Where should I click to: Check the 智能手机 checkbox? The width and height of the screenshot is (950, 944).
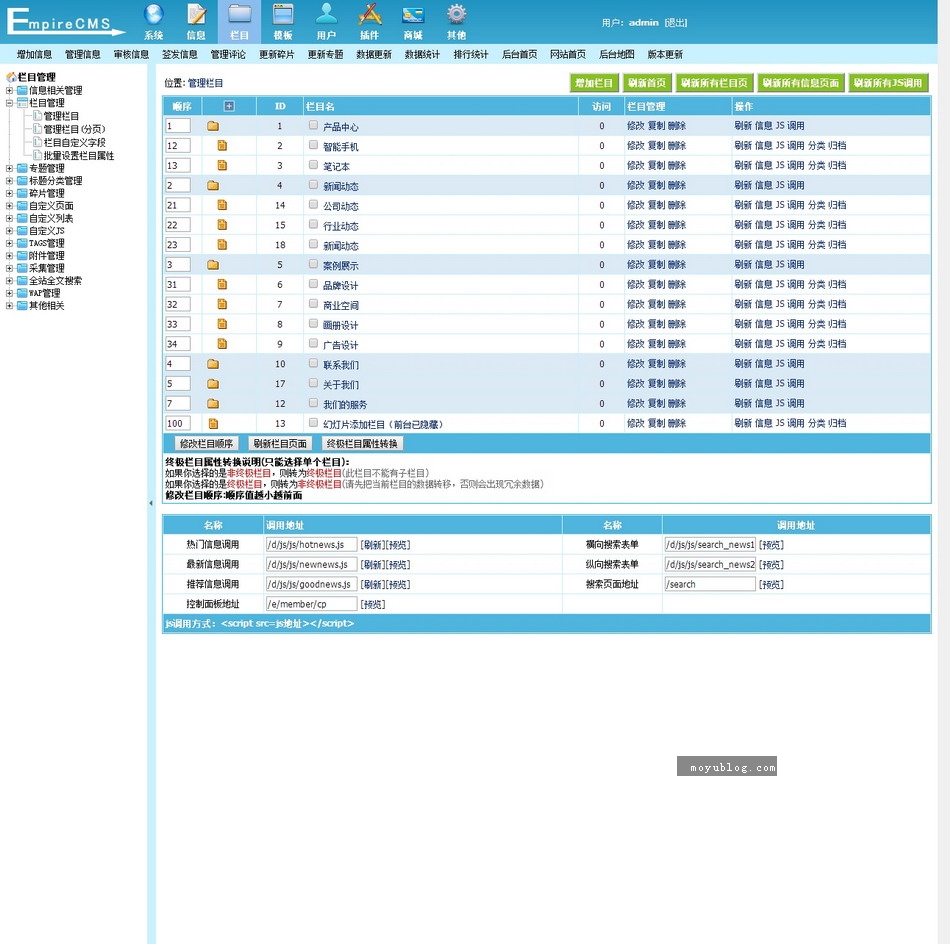pyautogui.click(x=313, y=145)
